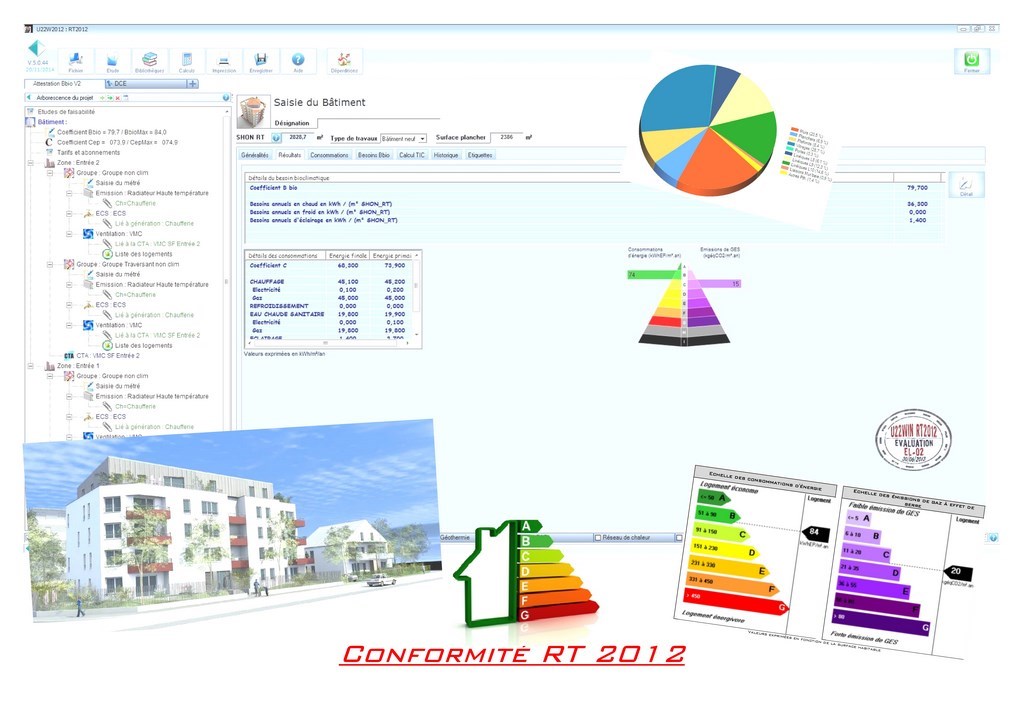1024x724 pixels.
Task: Click sheet icon after red X in Arborescence bar
Action: point(125,98)
